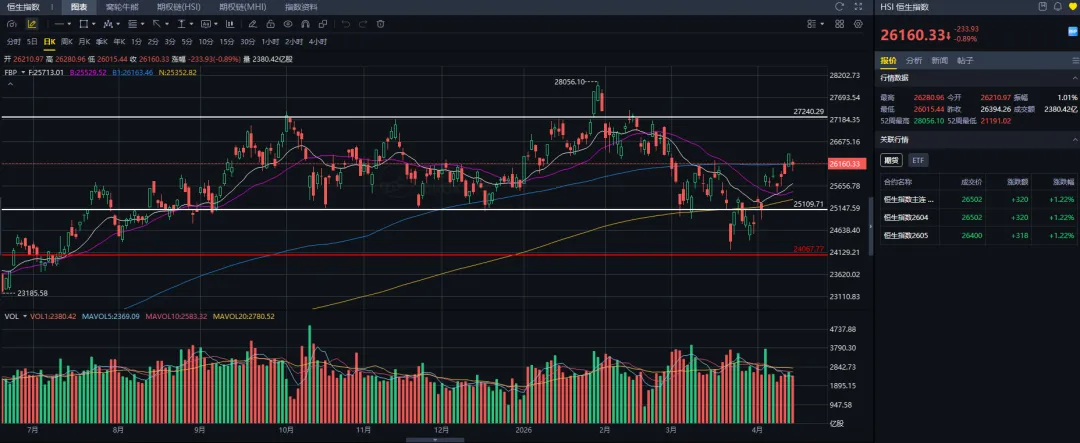Click the bottom panel collapse handle
This screenshot has height=443, width=1080.
click(x=437, y=438)
